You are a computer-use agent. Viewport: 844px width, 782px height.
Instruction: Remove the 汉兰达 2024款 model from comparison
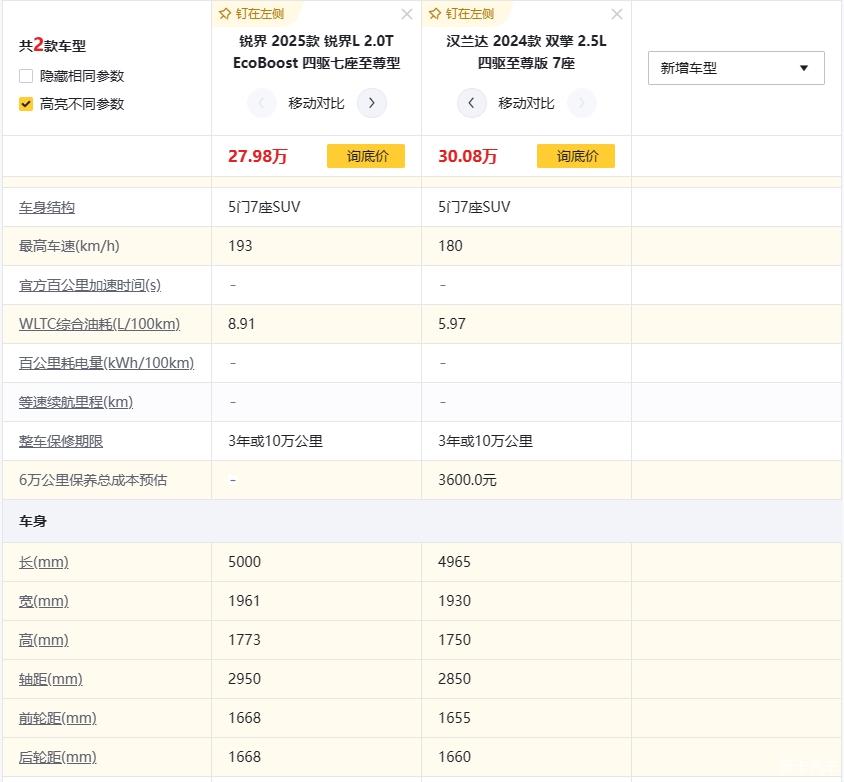(617, 14)
